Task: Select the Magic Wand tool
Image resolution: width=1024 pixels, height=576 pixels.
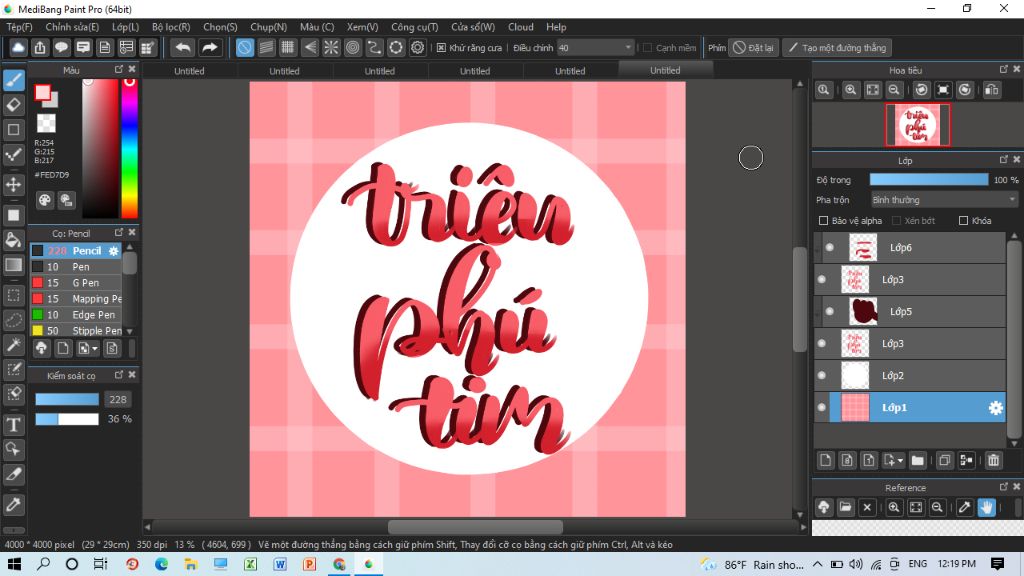Action: coord(14,345)
